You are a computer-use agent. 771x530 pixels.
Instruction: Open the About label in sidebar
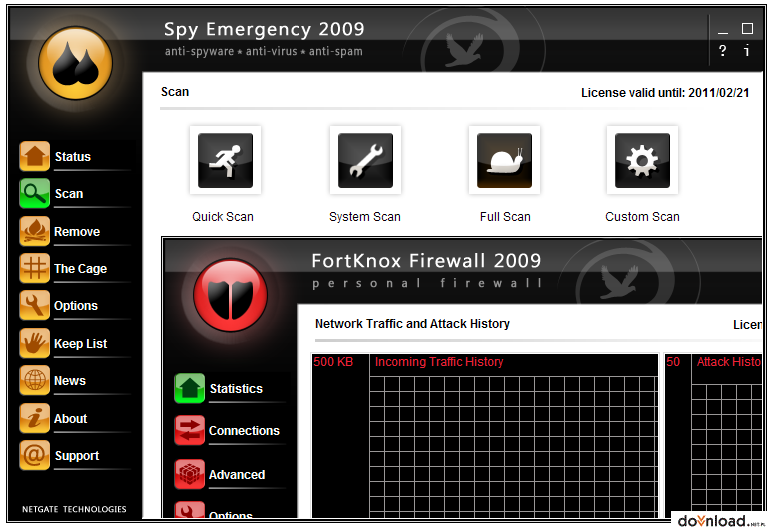coord(70,419)
